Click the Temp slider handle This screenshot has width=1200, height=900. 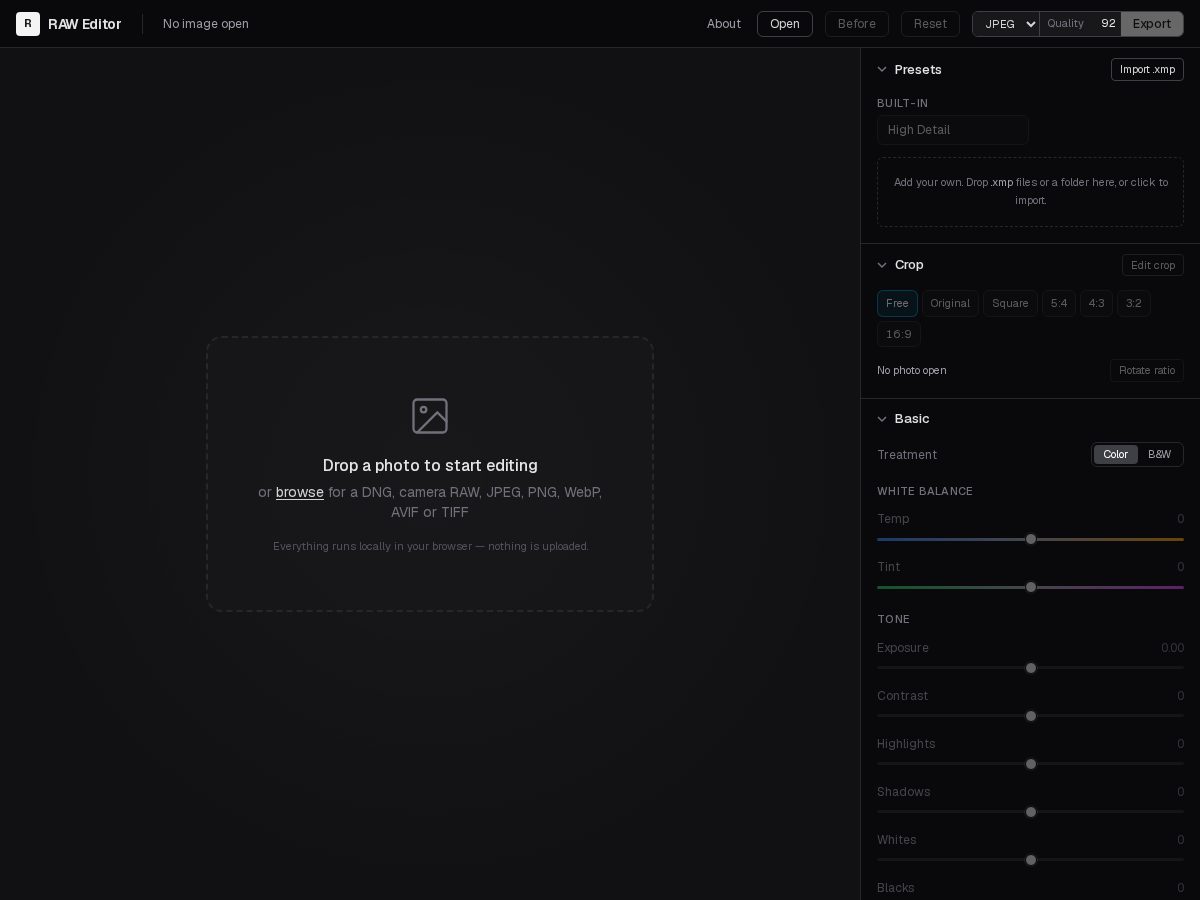coord(1031,539)
